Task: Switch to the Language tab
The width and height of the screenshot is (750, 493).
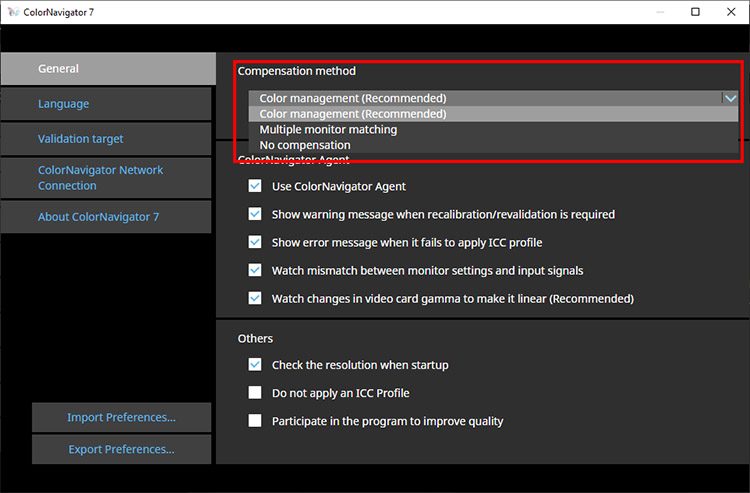Action: 106,104
